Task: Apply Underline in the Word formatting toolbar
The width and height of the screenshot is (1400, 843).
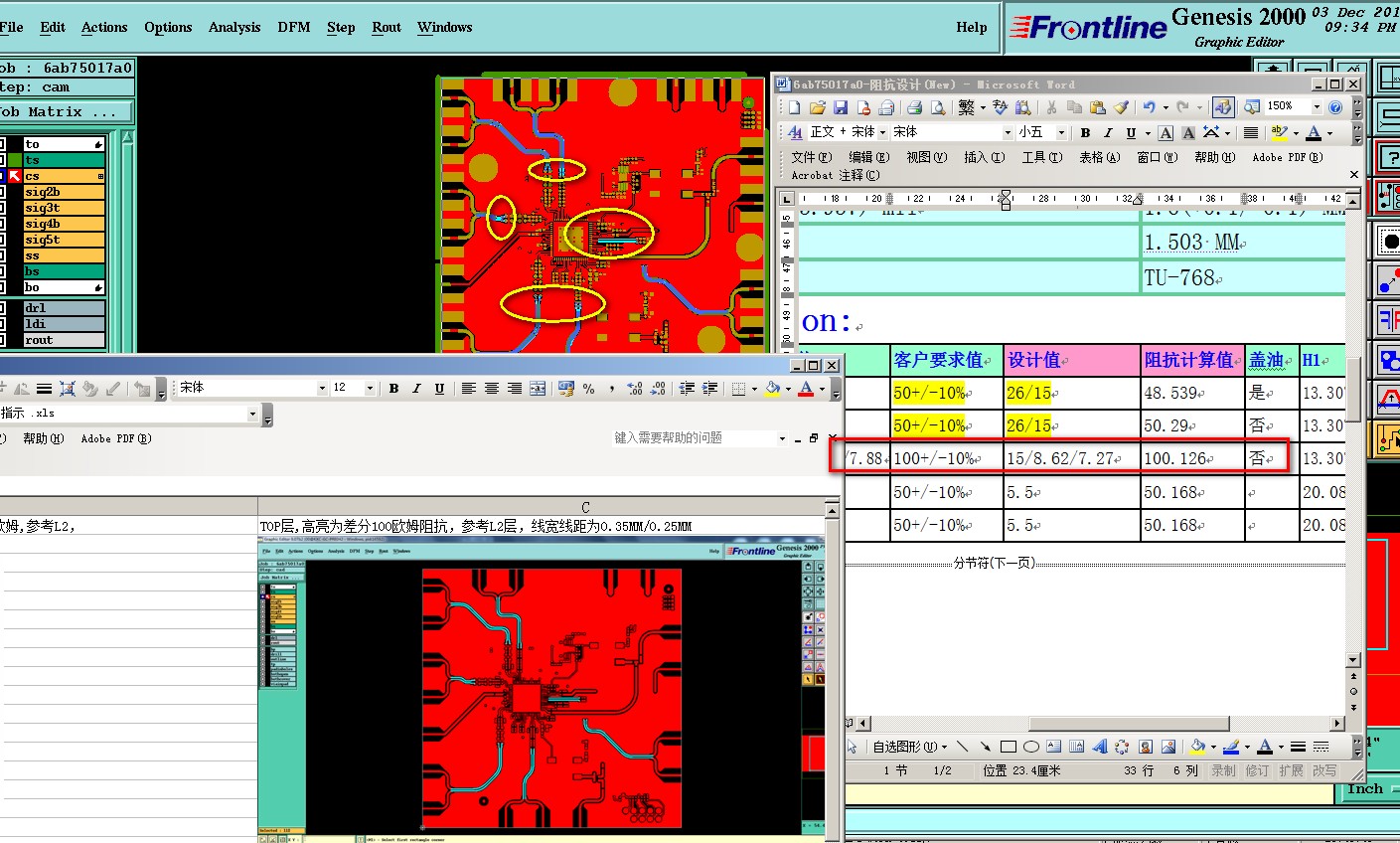Action: click(1131, 132)
